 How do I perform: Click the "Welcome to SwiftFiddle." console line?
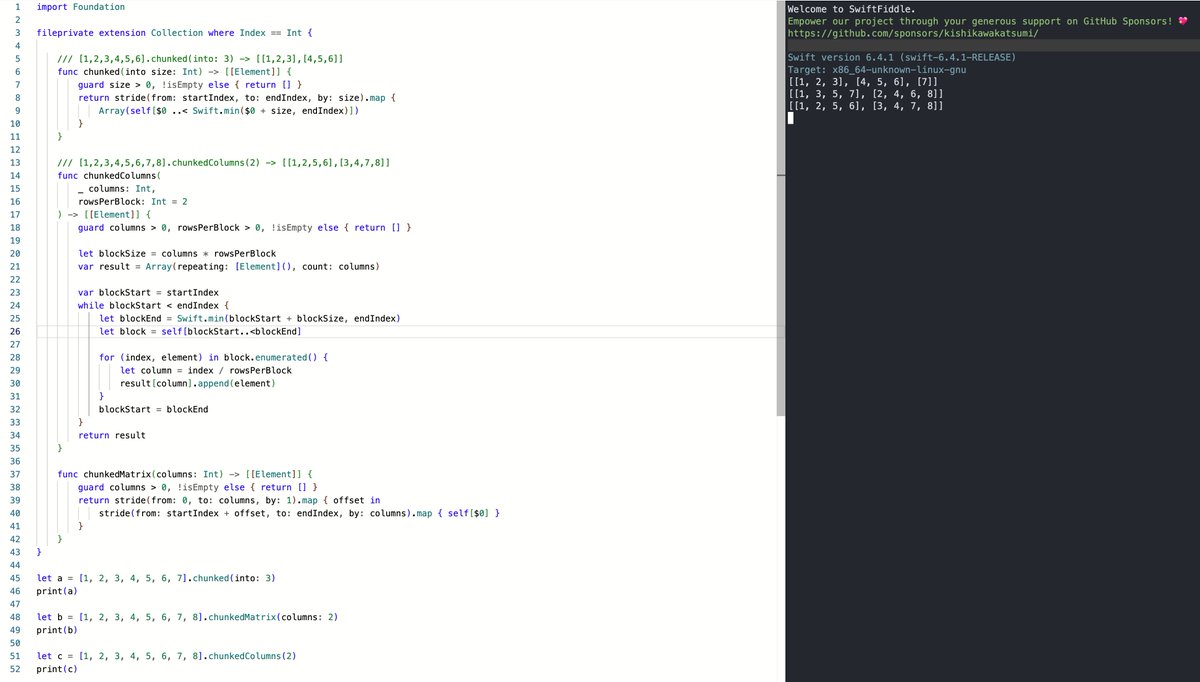point(852,9)
